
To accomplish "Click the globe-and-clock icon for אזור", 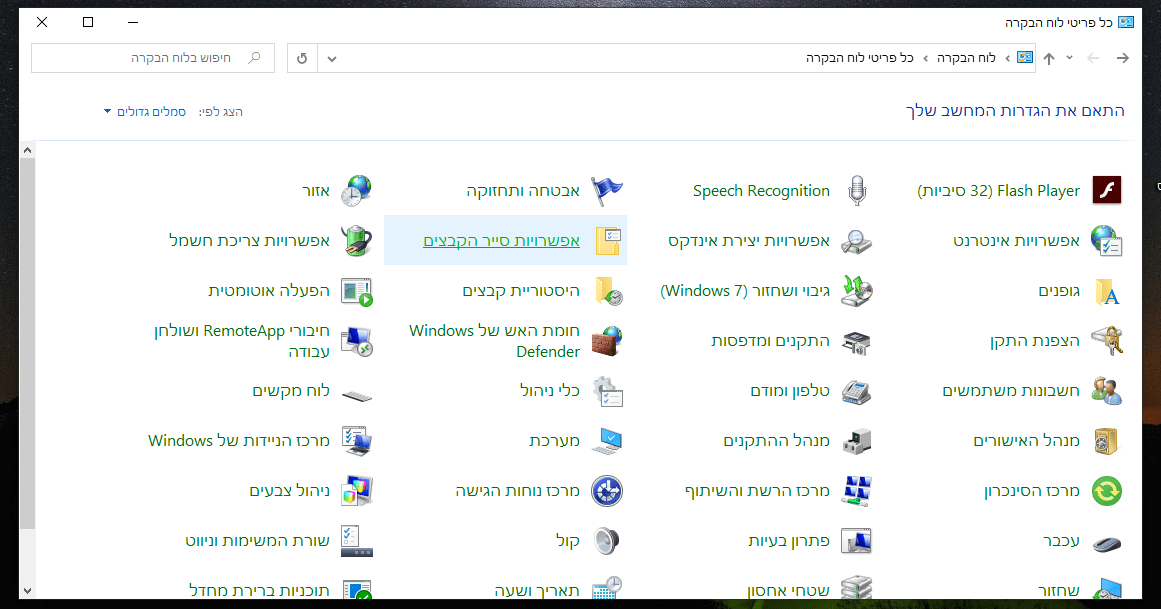I will 356,190.
